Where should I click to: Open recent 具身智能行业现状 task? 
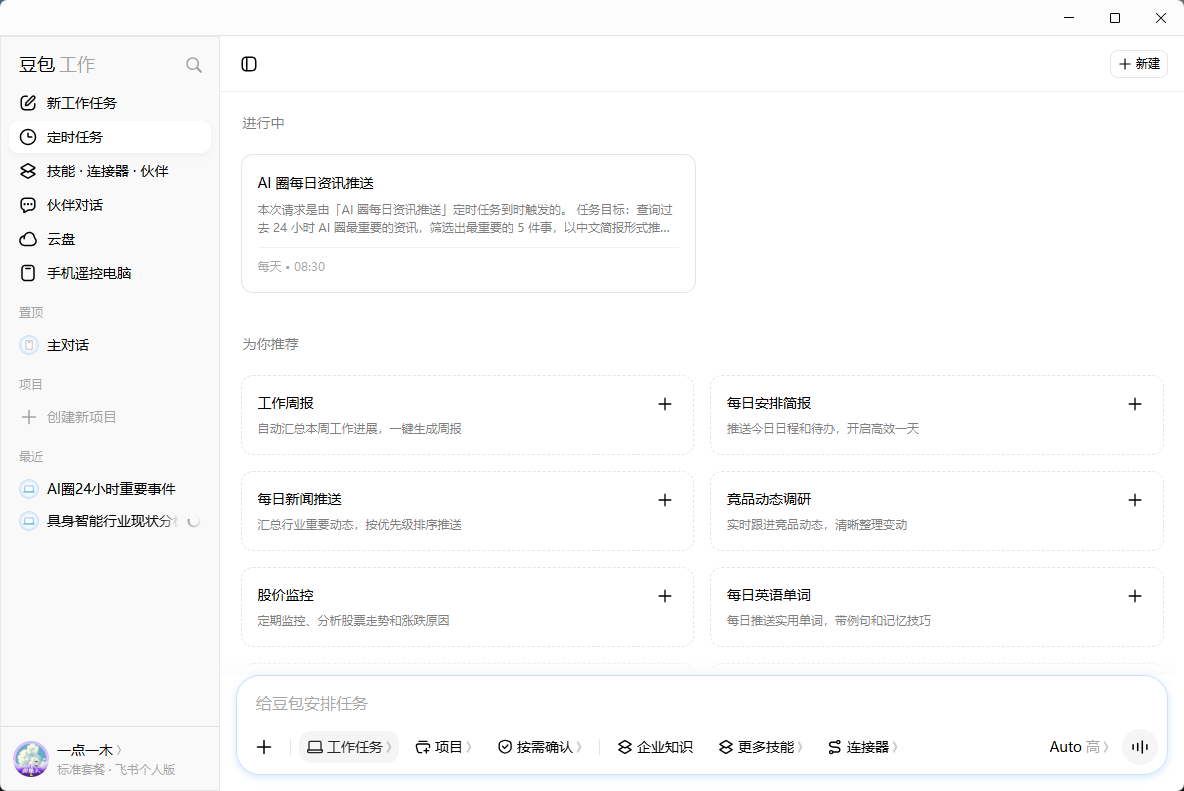click(x=109, y=521)
